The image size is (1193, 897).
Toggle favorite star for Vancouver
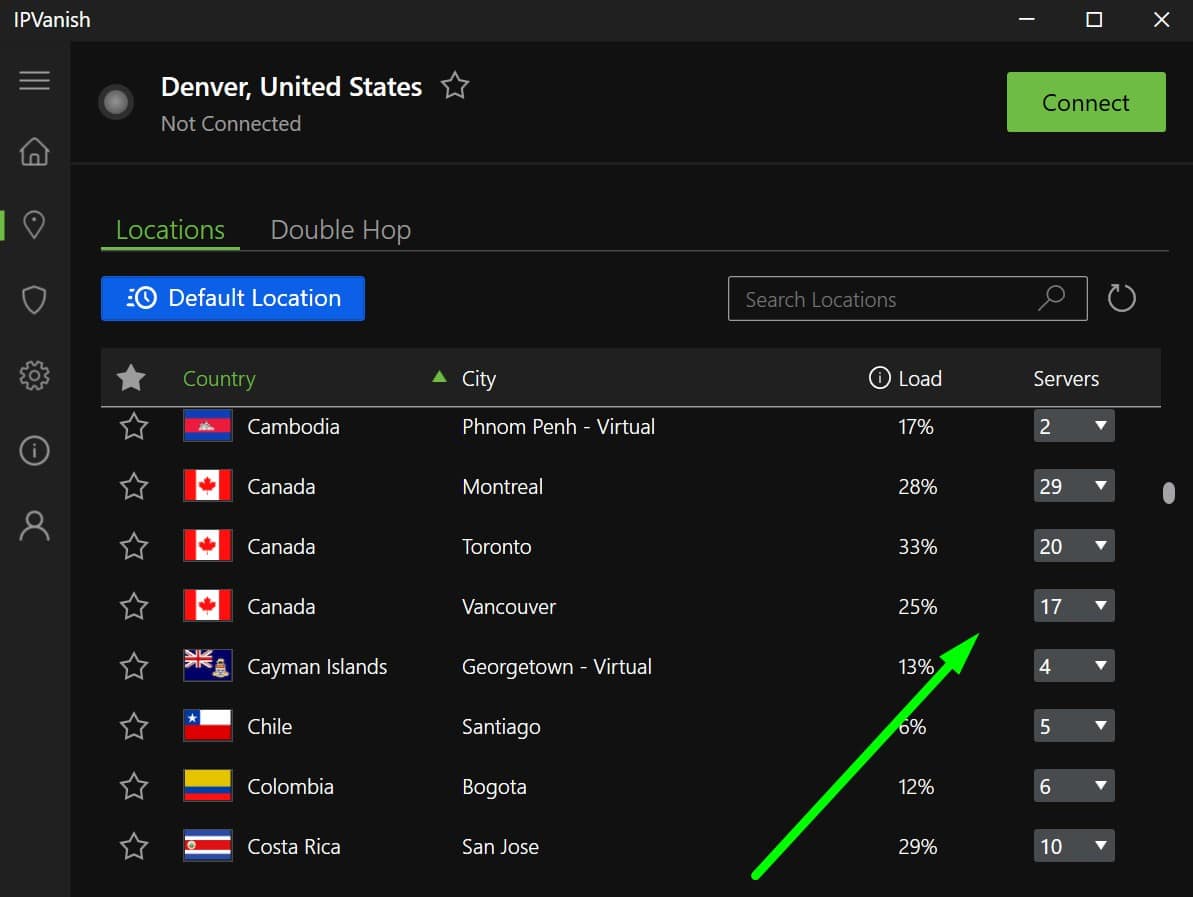pos(134,606)
